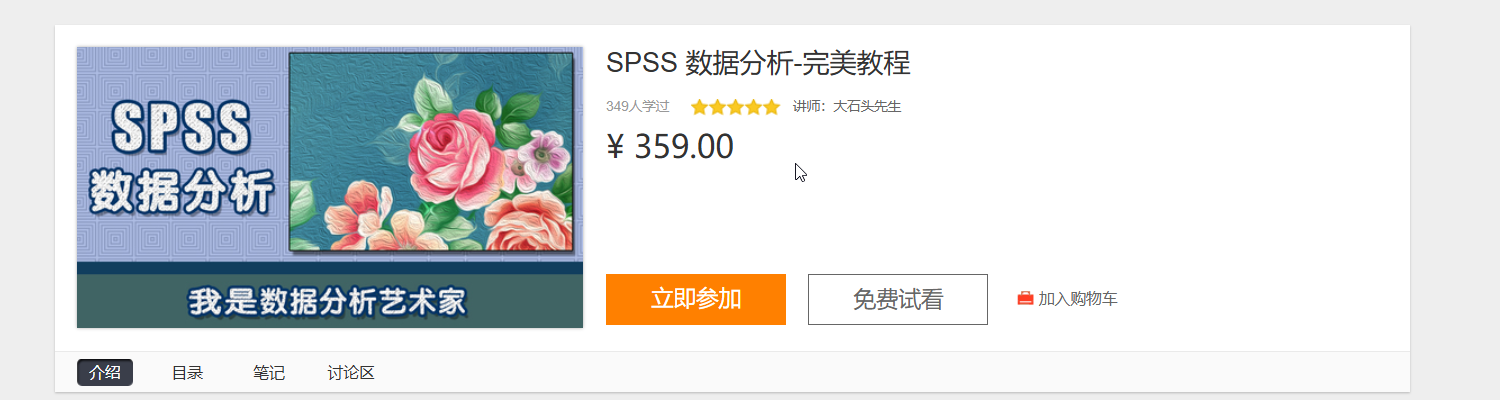
Task: Open the 讨论区 tab
Action: tap(351, 373)
